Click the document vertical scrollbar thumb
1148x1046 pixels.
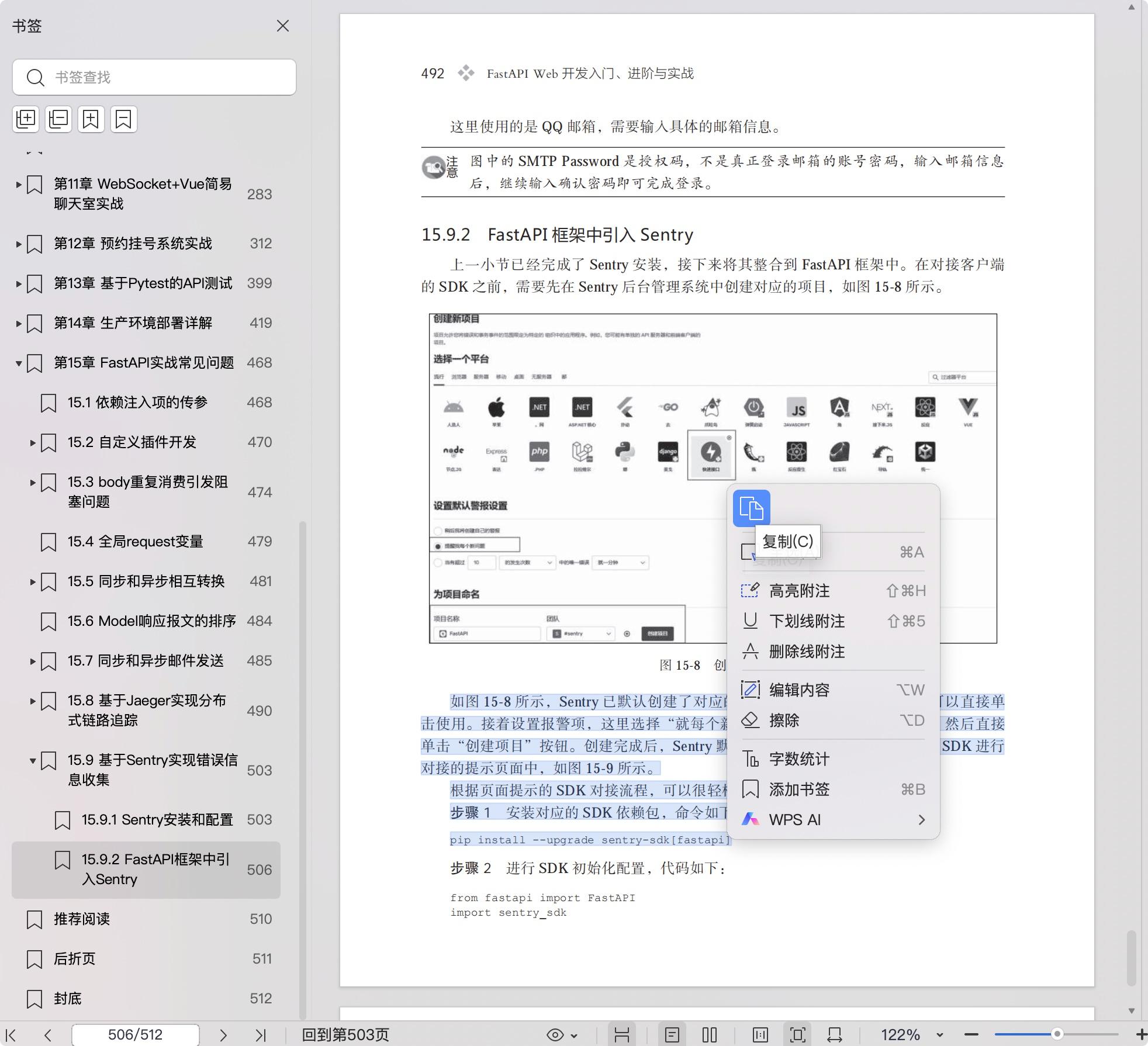[x=1132, y=958]
